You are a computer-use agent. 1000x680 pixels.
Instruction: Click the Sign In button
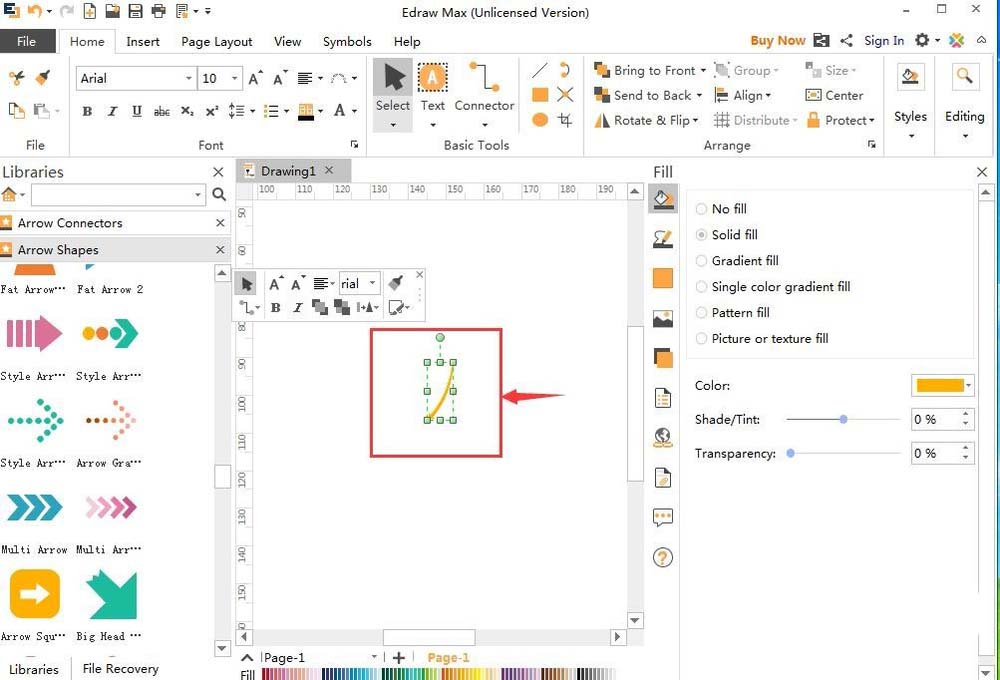click(x=884, y=41)
